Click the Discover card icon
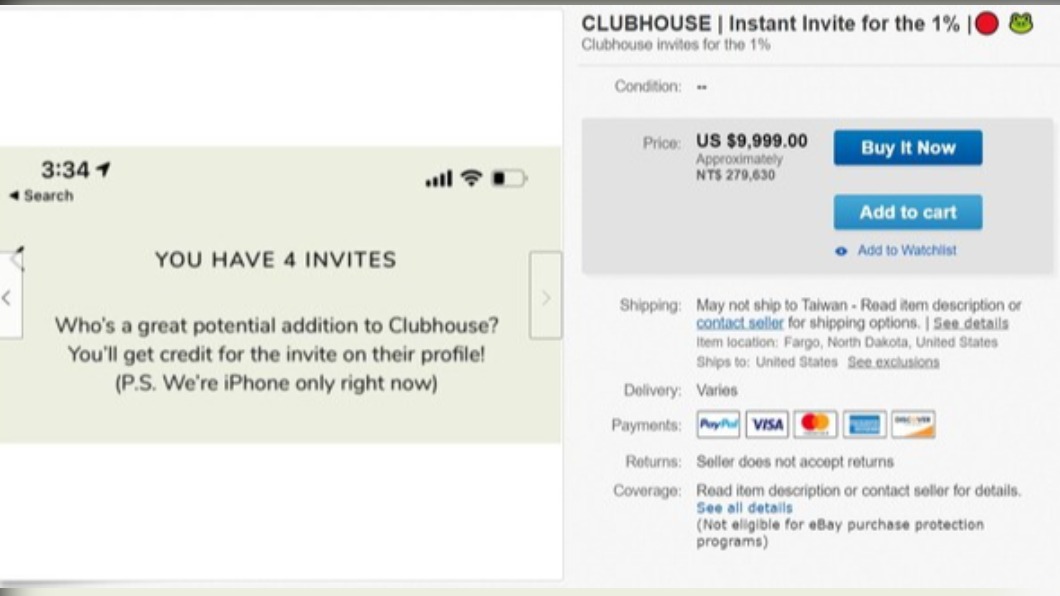The width and height of the screenshot is (1060, 596). [913, 425]
